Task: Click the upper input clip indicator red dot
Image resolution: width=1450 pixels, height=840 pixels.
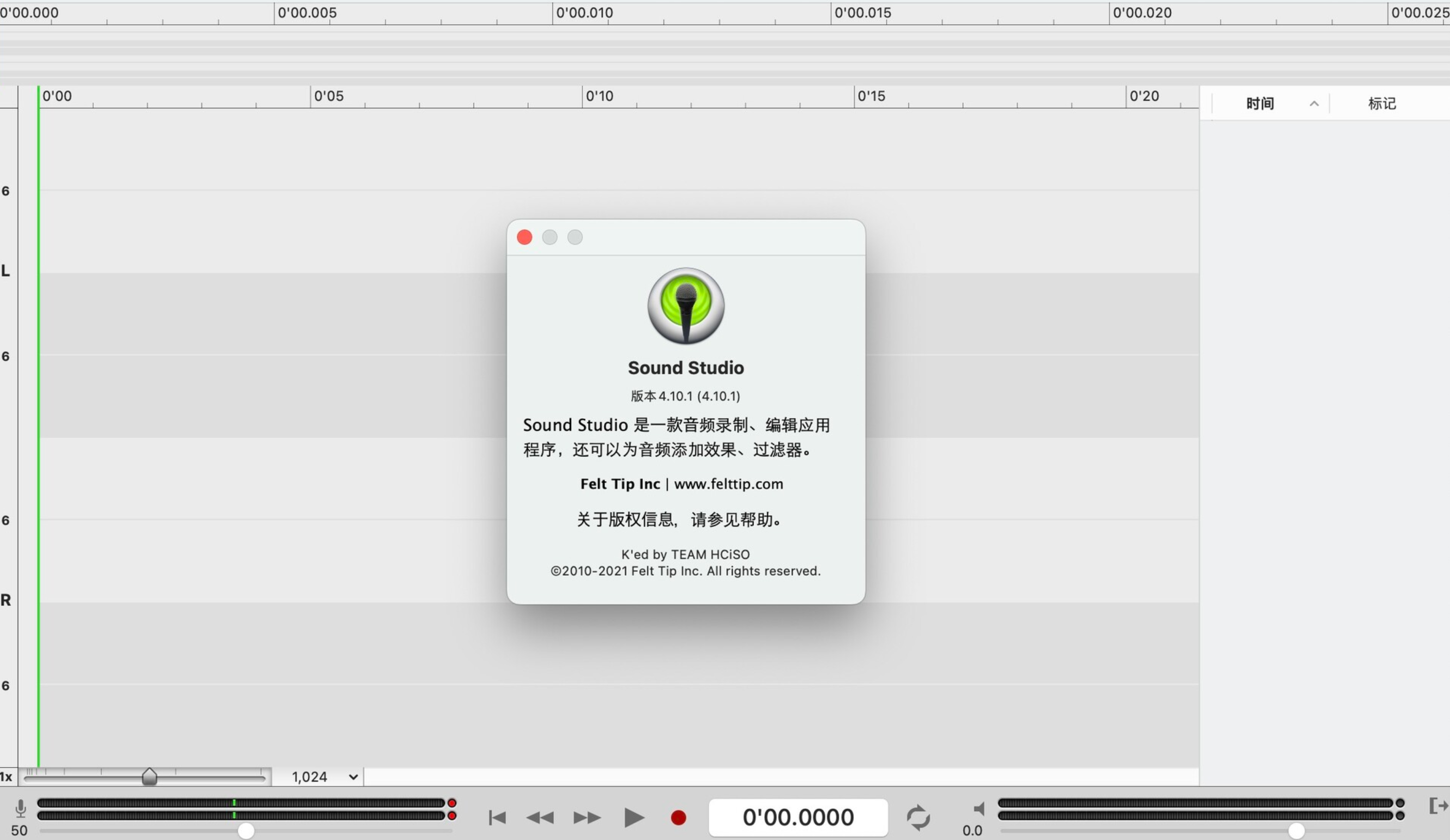Action: [x=452, y=803]
